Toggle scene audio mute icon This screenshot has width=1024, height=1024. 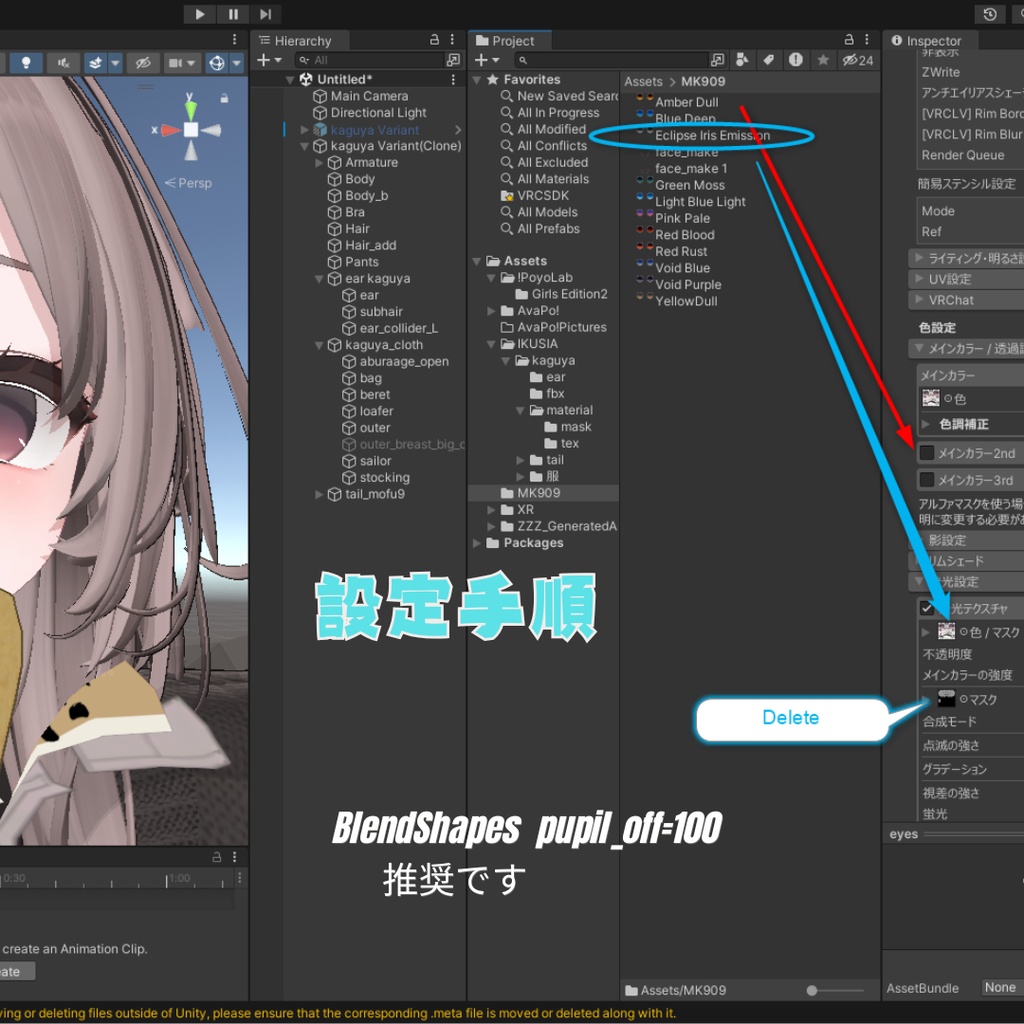[63, 62]
